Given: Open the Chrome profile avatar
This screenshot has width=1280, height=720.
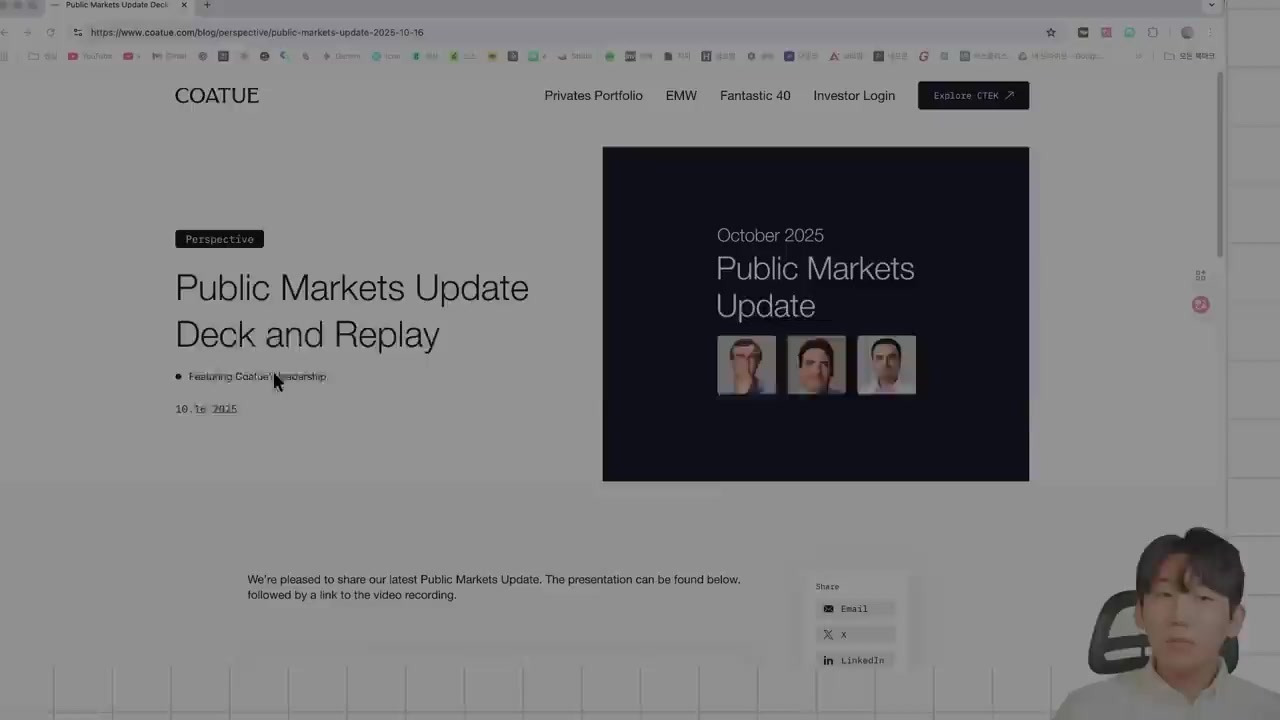Looking at the screenshot, I should tap(1187, 32).
